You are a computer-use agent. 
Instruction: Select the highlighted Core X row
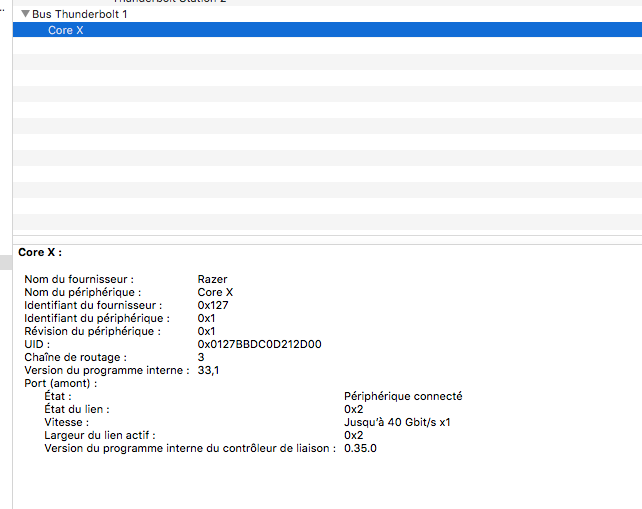coord(327,30)
